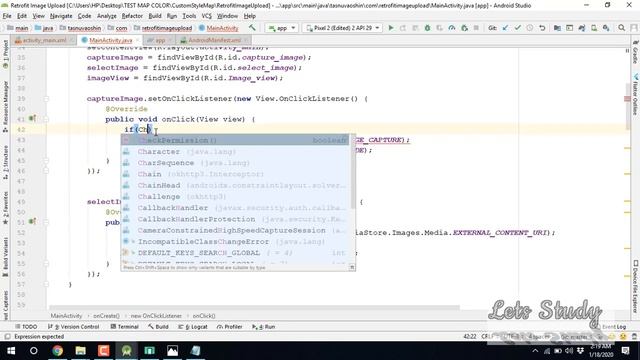The image size is (640, 360).
Task: Switch to activity_main.xml tab
Action: point(43,40)
